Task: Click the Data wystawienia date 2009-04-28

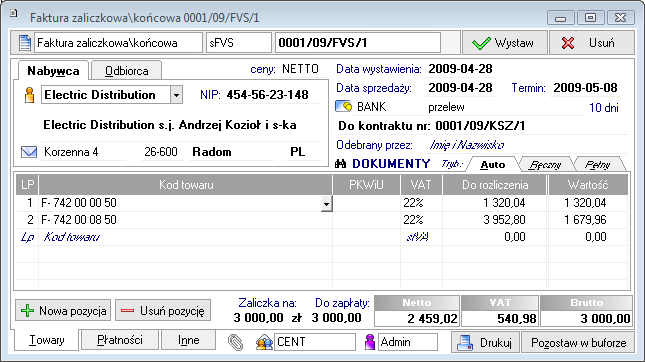Action: click(460, 69)
